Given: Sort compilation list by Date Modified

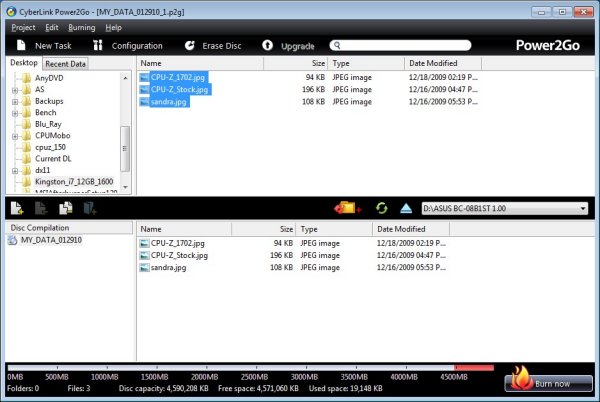Looking at the screenshot, I should coord(411,229).
